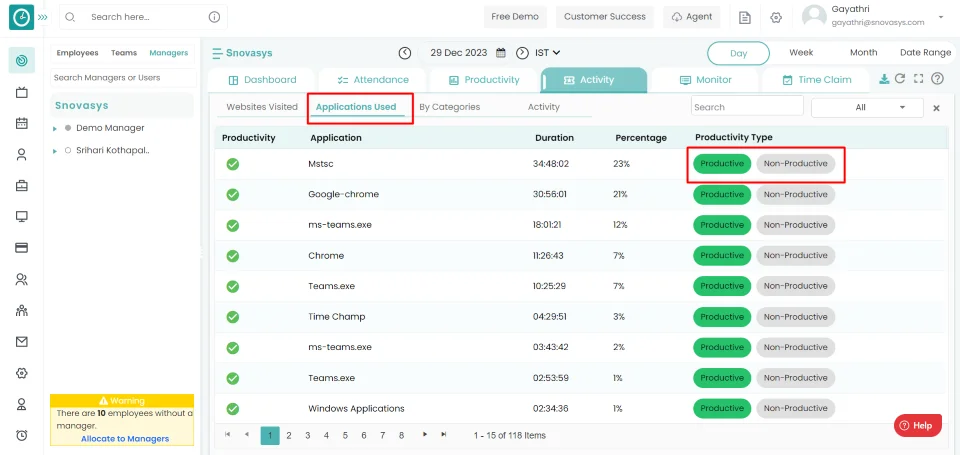Open the By Categories sub-tab
Screen dimensions: 960x455
(x=449, y=107)
